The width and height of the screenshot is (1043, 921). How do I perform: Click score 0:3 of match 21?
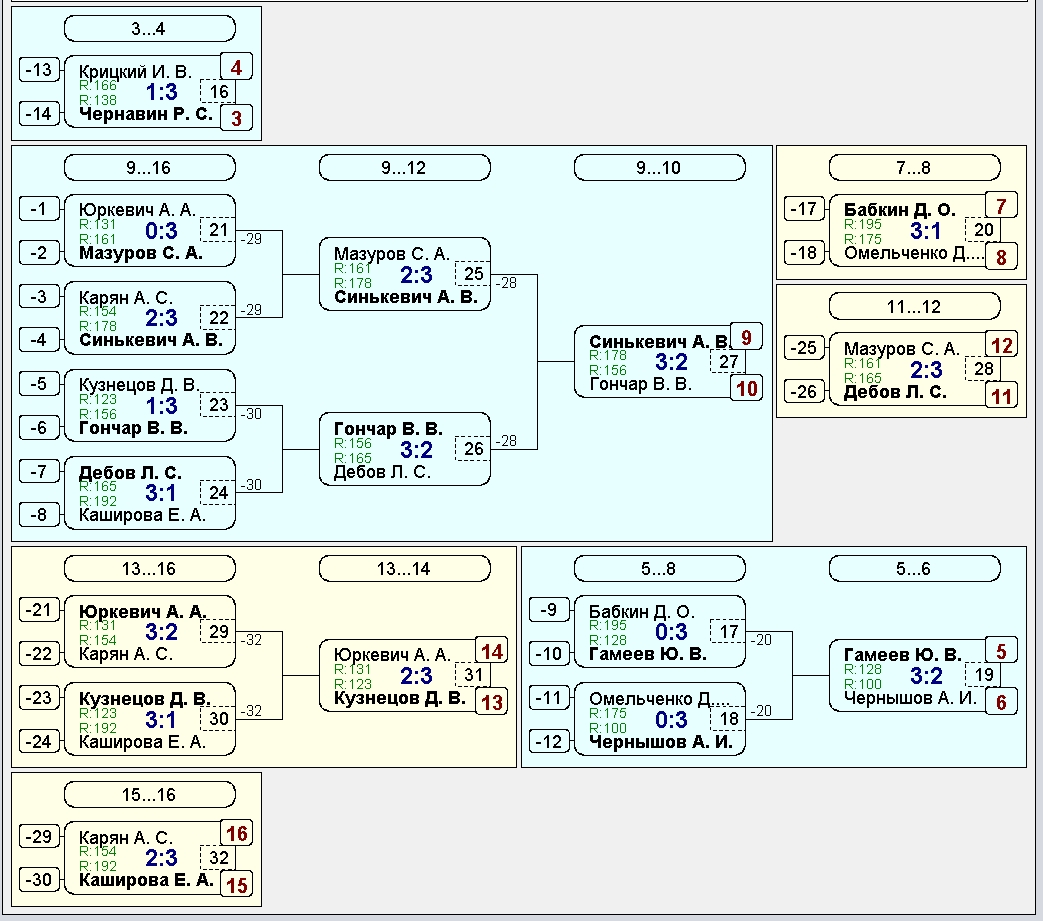click(x=161, y=231)
